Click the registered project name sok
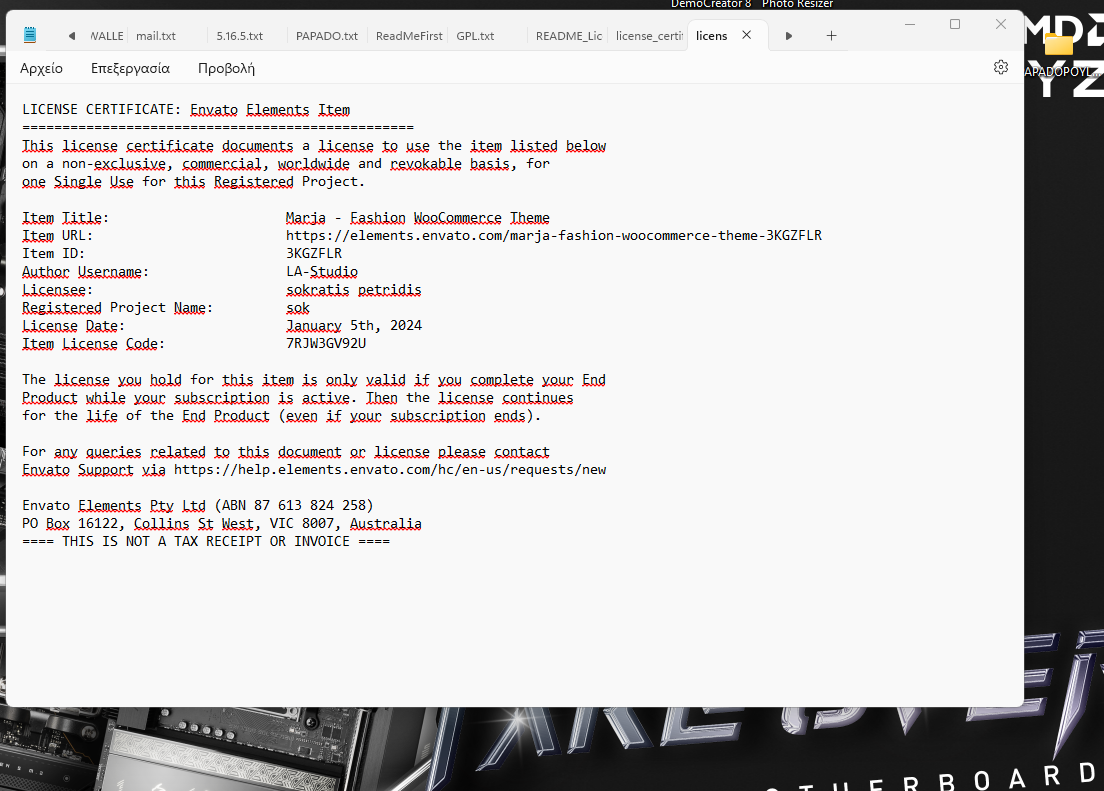 coord(298,308)
